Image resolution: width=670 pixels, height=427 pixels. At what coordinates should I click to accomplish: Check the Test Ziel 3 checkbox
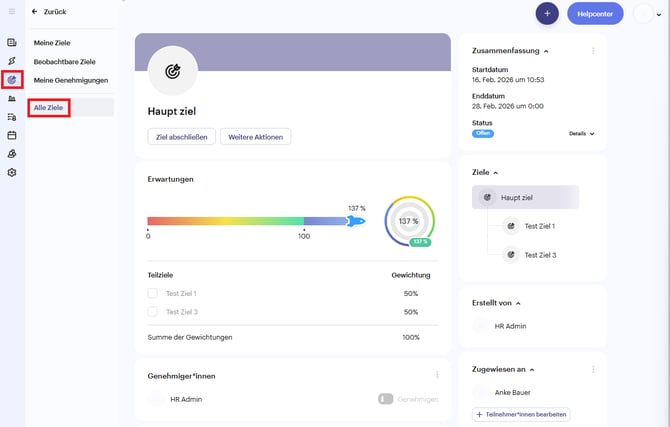tap(153, 312)
